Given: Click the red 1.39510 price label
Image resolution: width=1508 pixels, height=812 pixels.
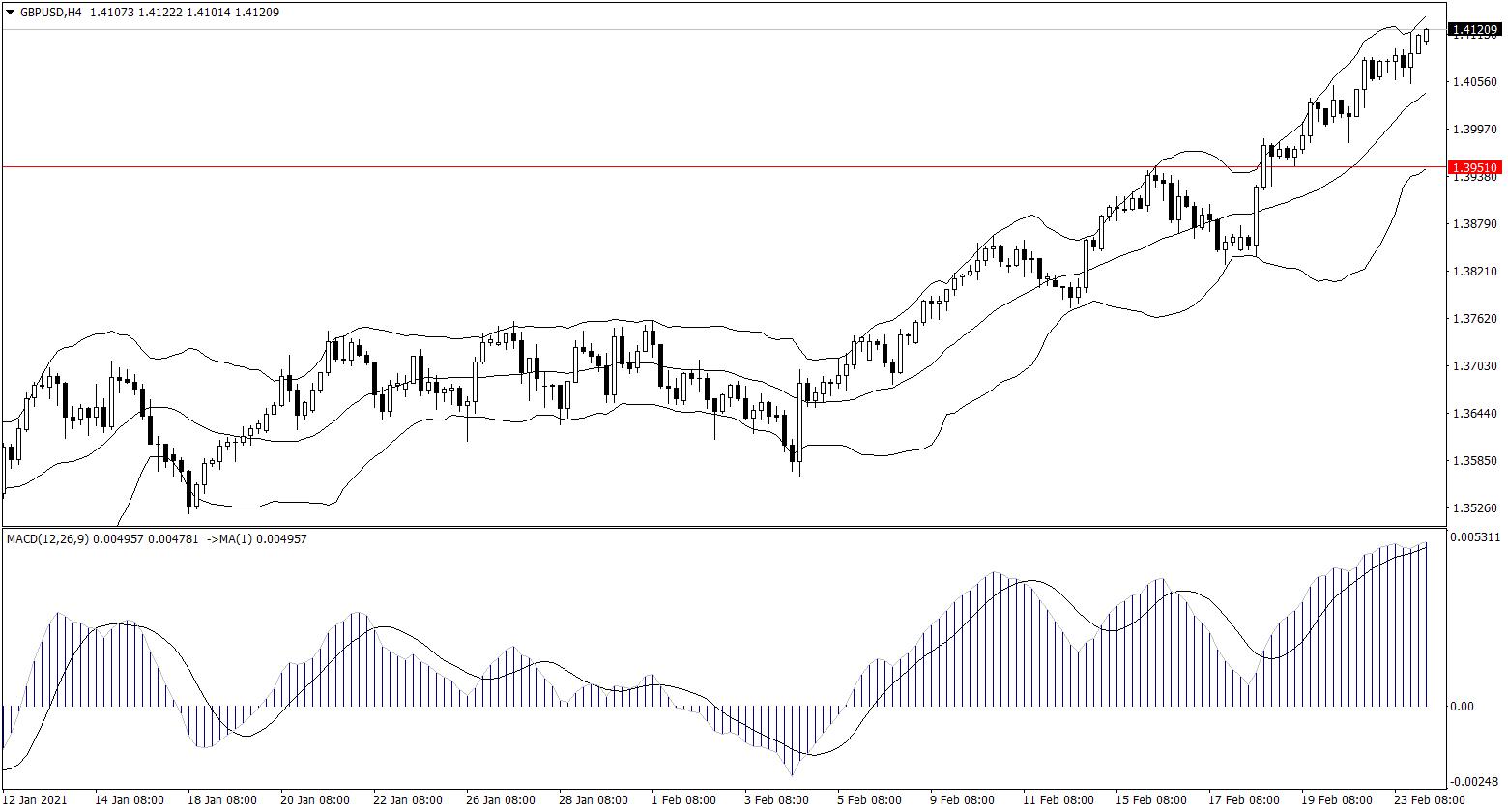Looking at the screenshot, I should (x=1474, y=168).
